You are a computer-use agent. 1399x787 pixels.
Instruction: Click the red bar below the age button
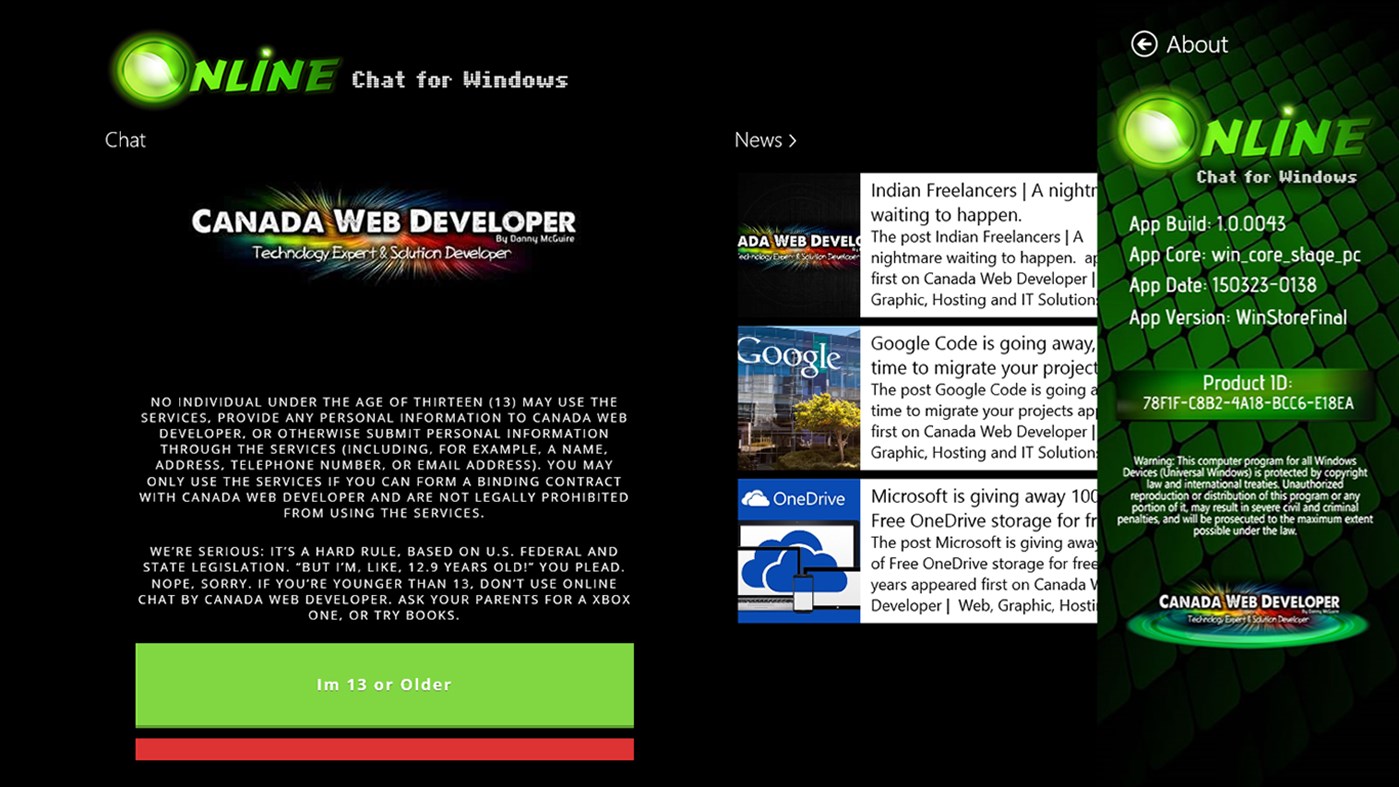point(384,749)
